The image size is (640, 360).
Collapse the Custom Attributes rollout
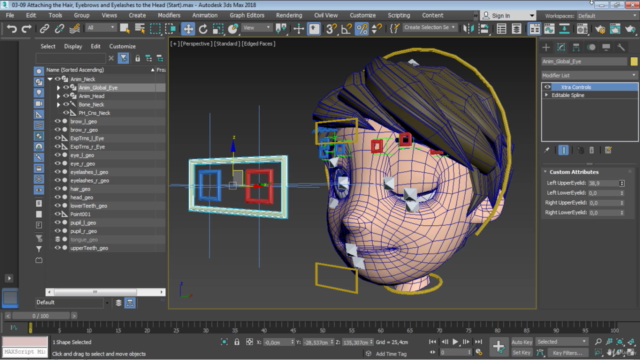[x=545, y=172]
